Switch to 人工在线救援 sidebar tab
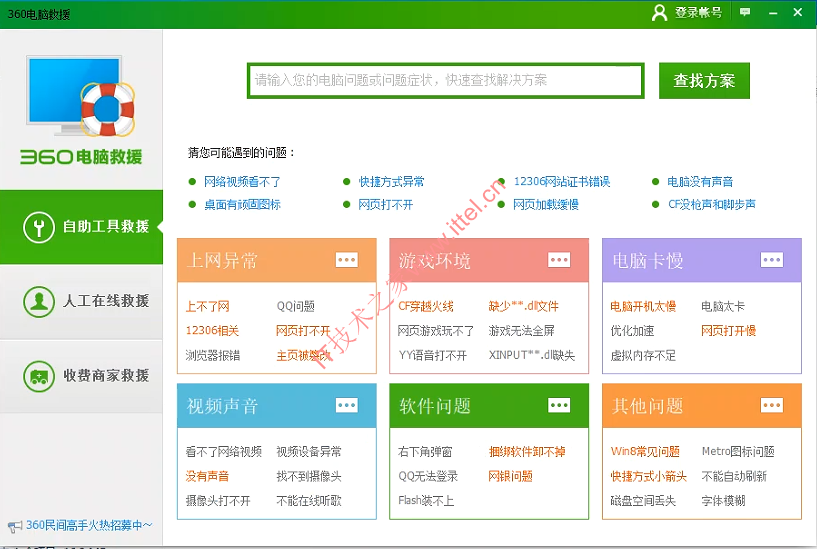This screenshot has height=549, width=817. tap(81, 301)
